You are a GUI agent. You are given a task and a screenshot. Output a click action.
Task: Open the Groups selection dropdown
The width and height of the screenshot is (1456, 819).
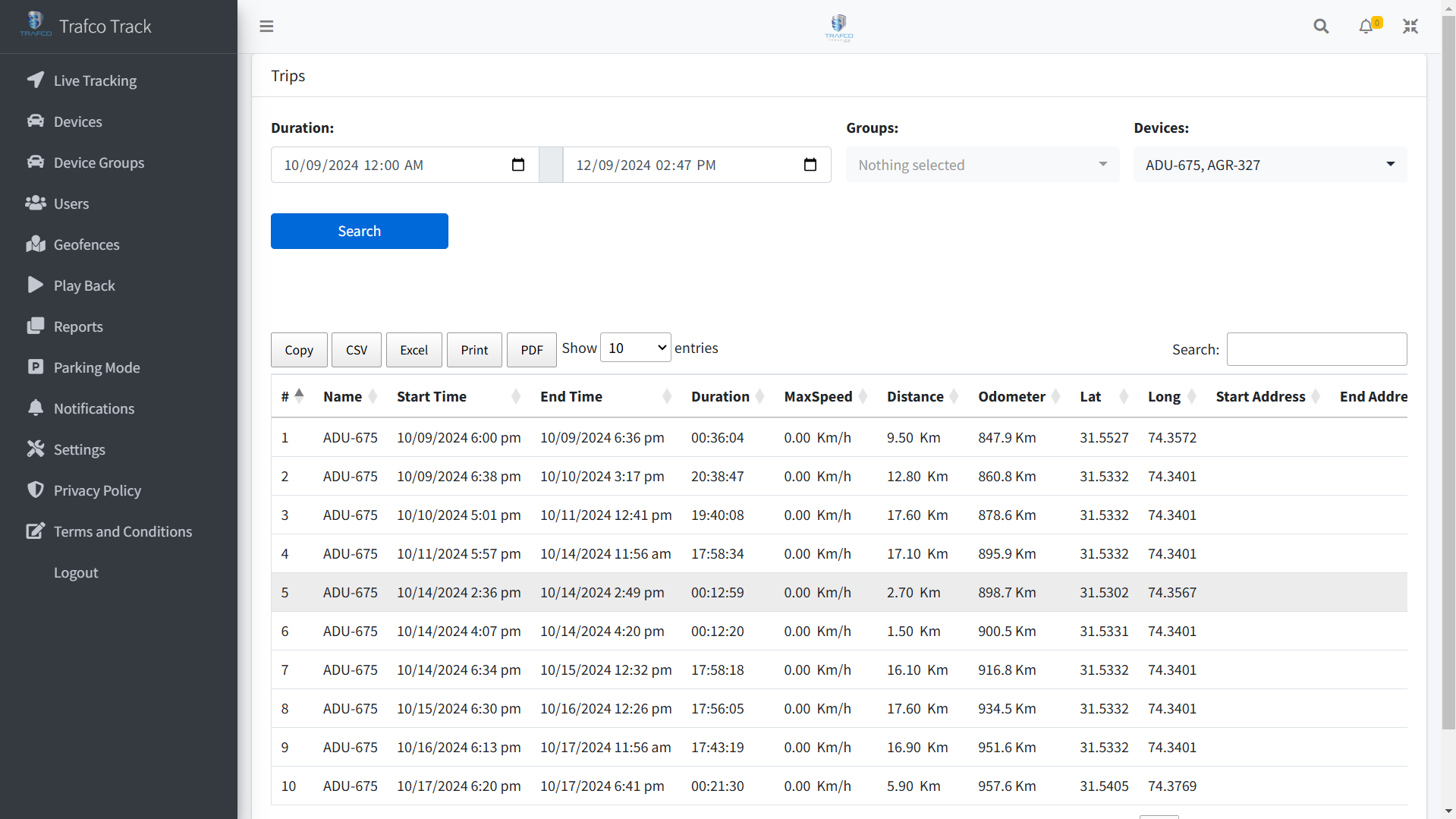(x=982, y=165)
